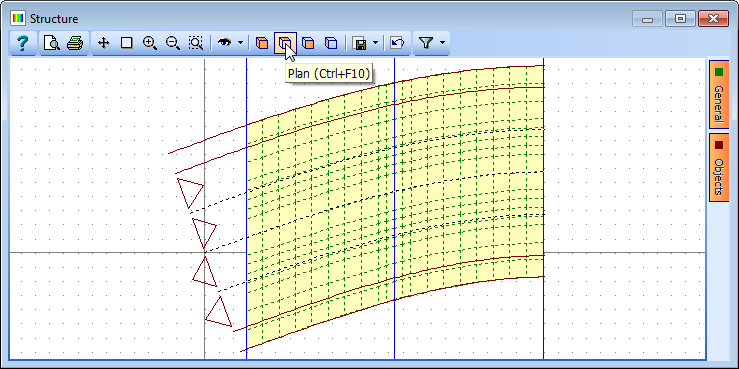Click the bottom red triangle support symbol

[219, 312]
